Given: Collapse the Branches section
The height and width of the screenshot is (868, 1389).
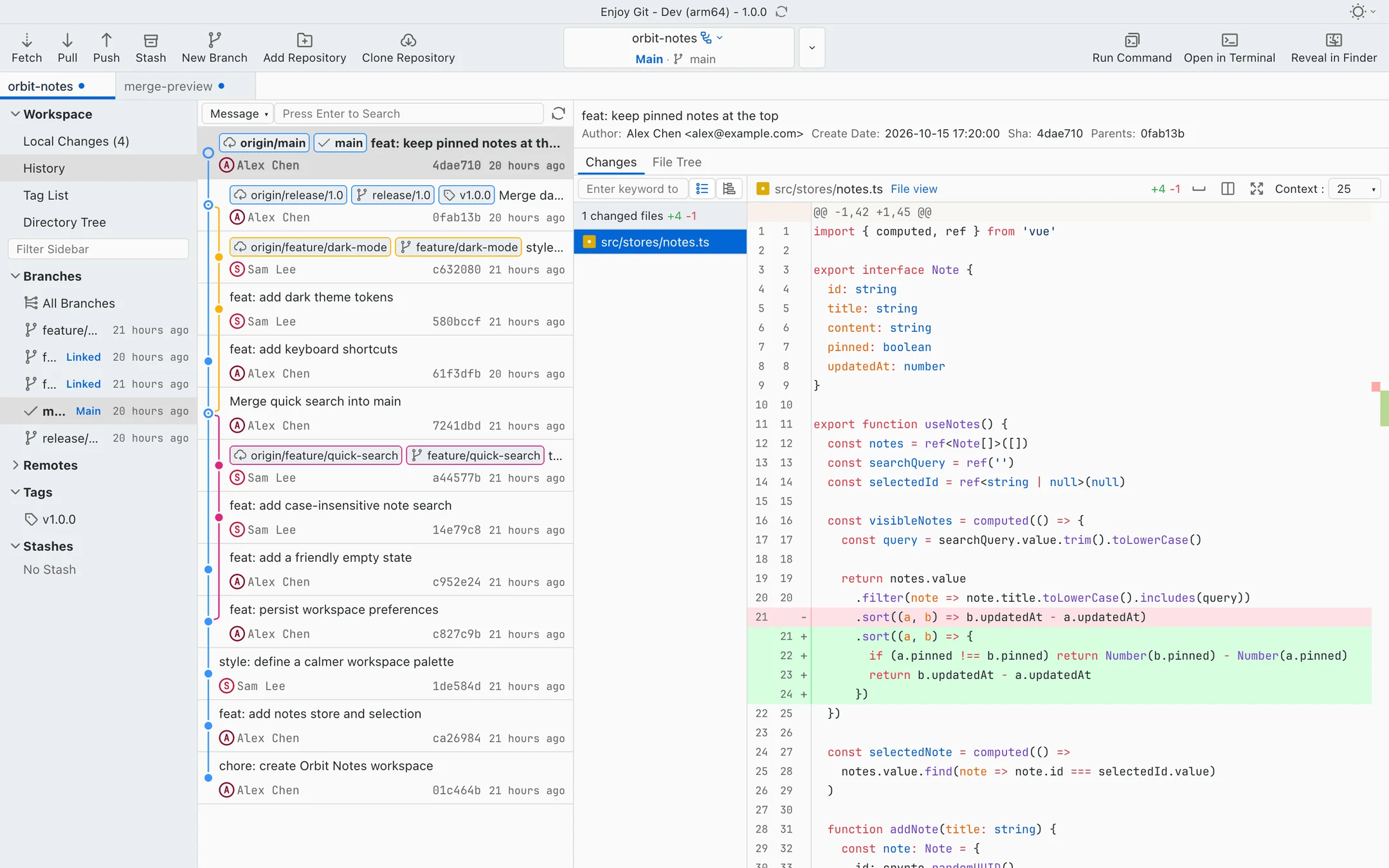Looking at the screenshot, I should (x=15, y=276).
